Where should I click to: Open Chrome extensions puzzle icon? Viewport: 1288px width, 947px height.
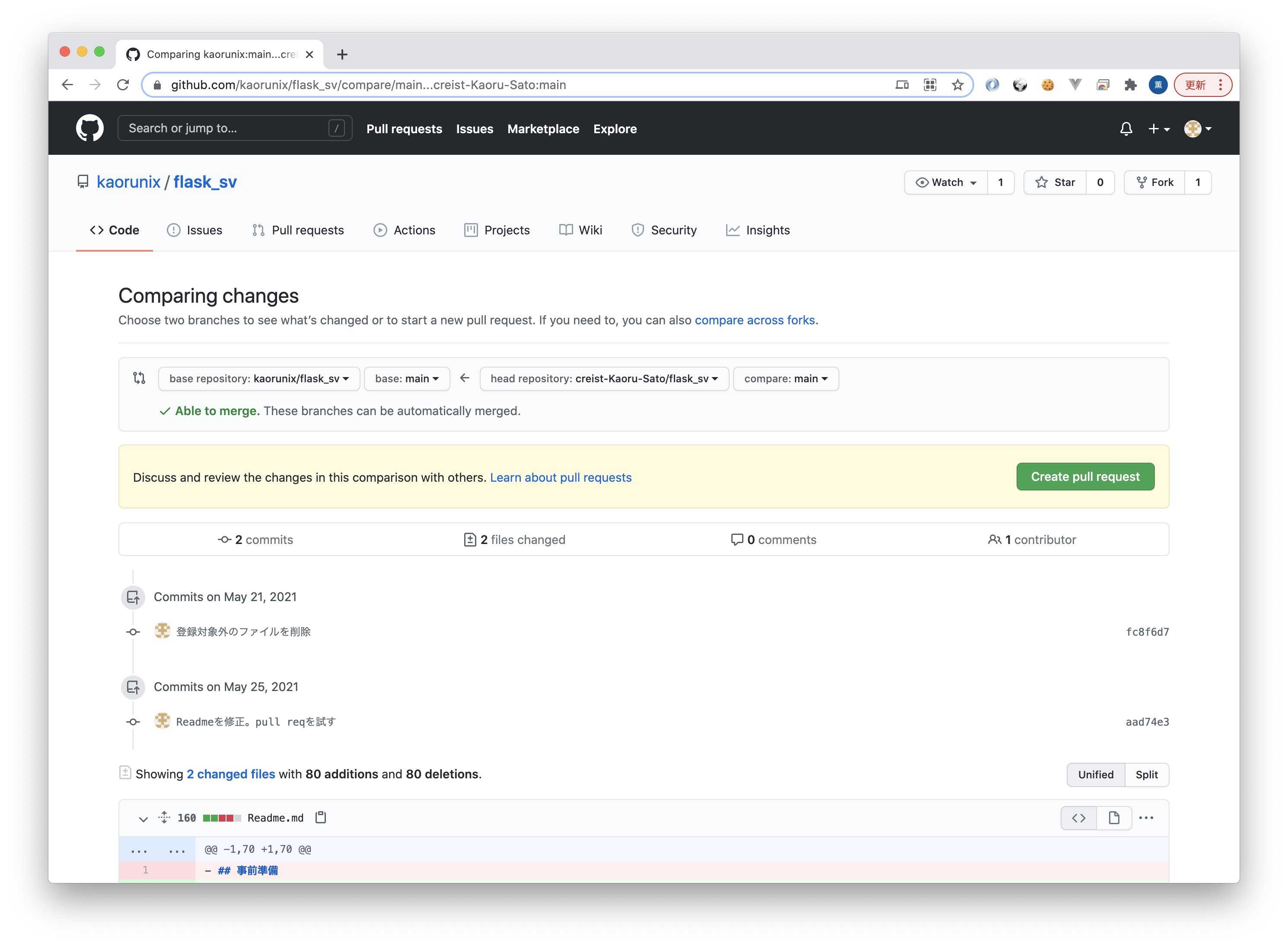coord(1130,85)
